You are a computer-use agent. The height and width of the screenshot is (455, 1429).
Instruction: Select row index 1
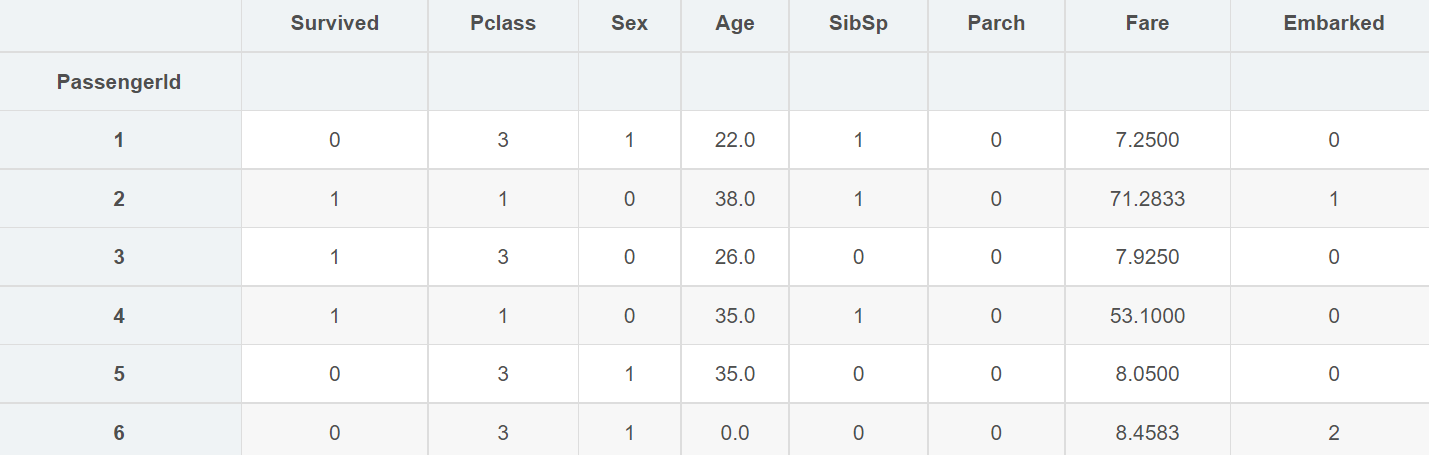119,140
